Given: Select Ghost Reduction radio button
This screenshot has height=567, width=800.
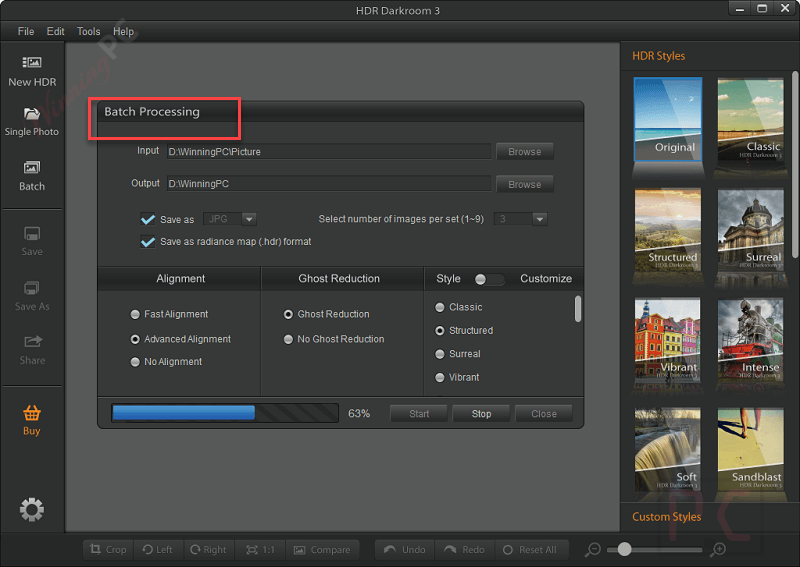Looking at the screenshot, I should pyautogui.click(x=288, y=314).
